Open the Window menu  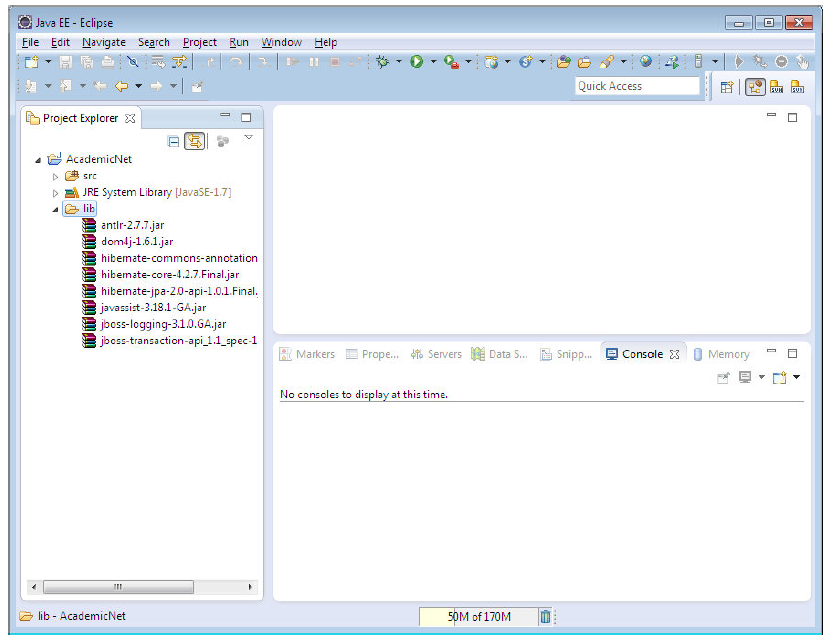[281, 42]
